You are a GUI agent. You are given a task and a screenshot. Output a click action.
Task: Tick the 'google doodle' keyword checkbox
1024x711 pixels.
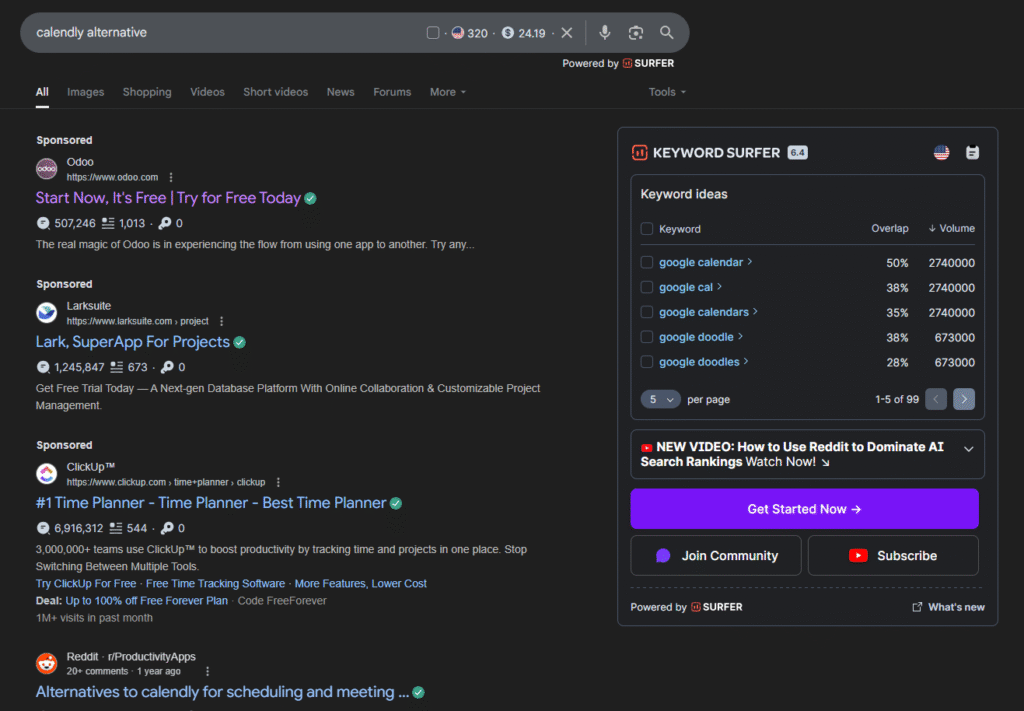(x=647, y=337)
